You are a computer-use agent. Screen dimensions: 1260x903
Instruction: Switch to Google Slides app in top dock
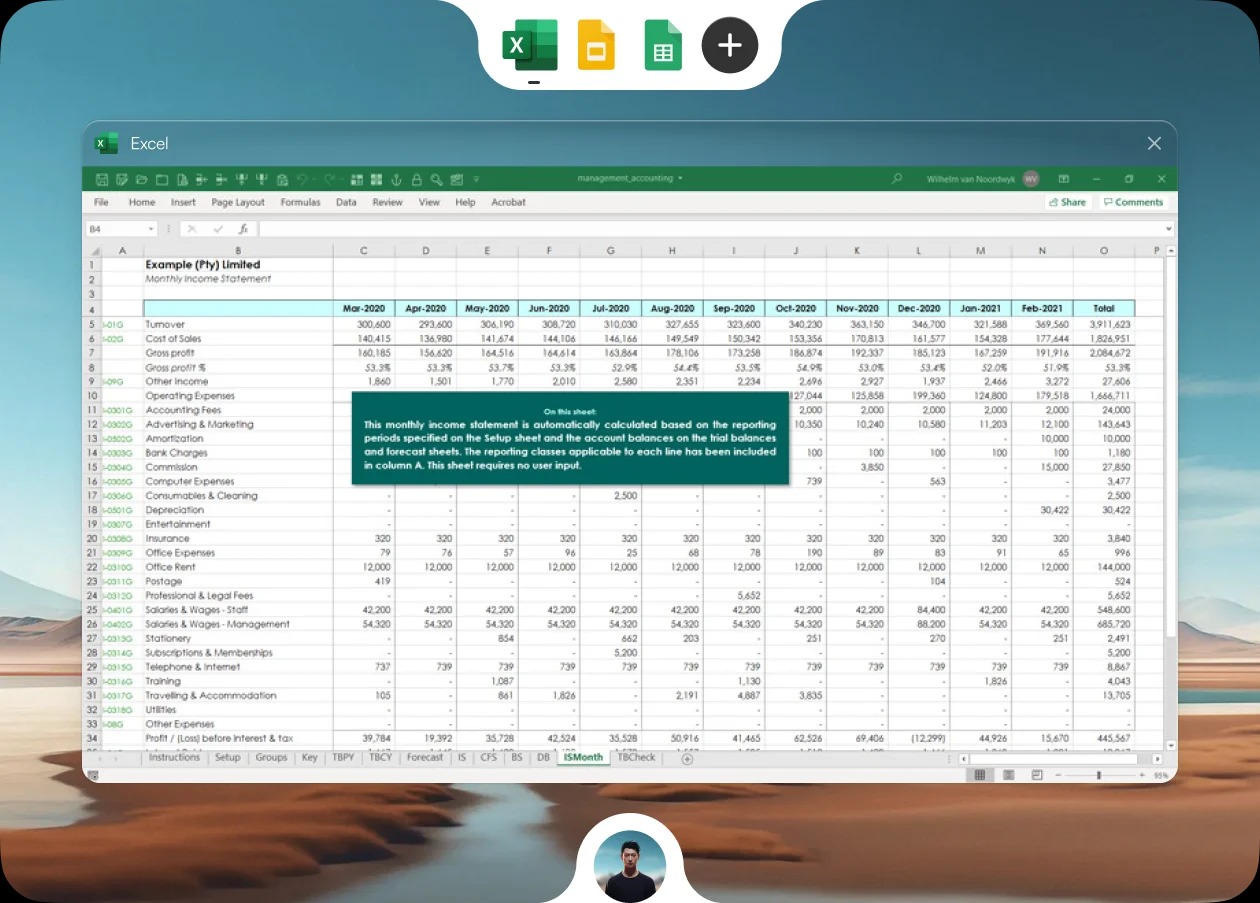[x=596, y=45]
